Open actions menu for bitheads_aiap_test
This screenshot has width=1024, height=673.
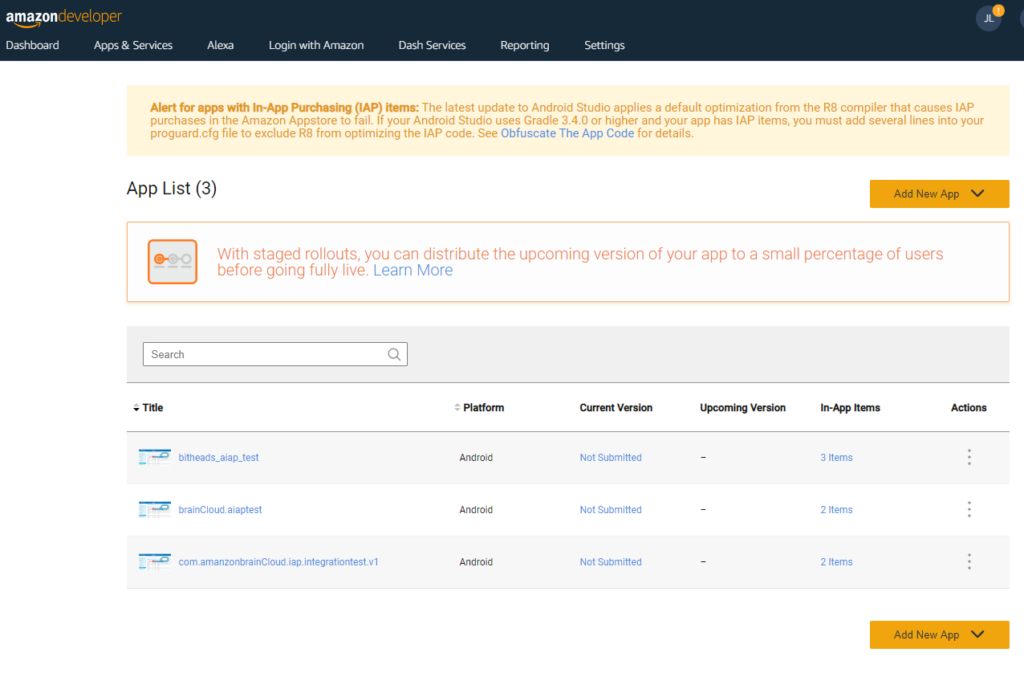pos(969,457)
